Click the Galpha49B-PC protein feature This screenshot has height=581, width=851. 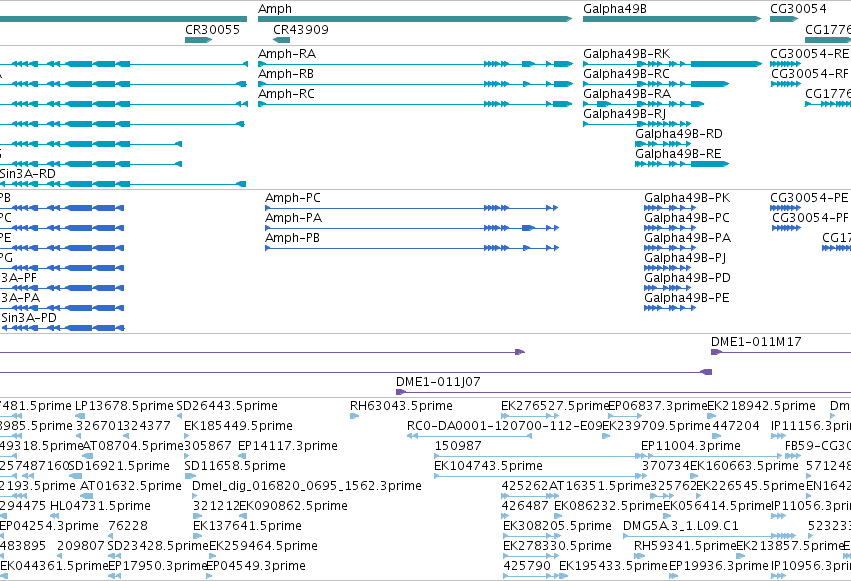tap(670, 228)
